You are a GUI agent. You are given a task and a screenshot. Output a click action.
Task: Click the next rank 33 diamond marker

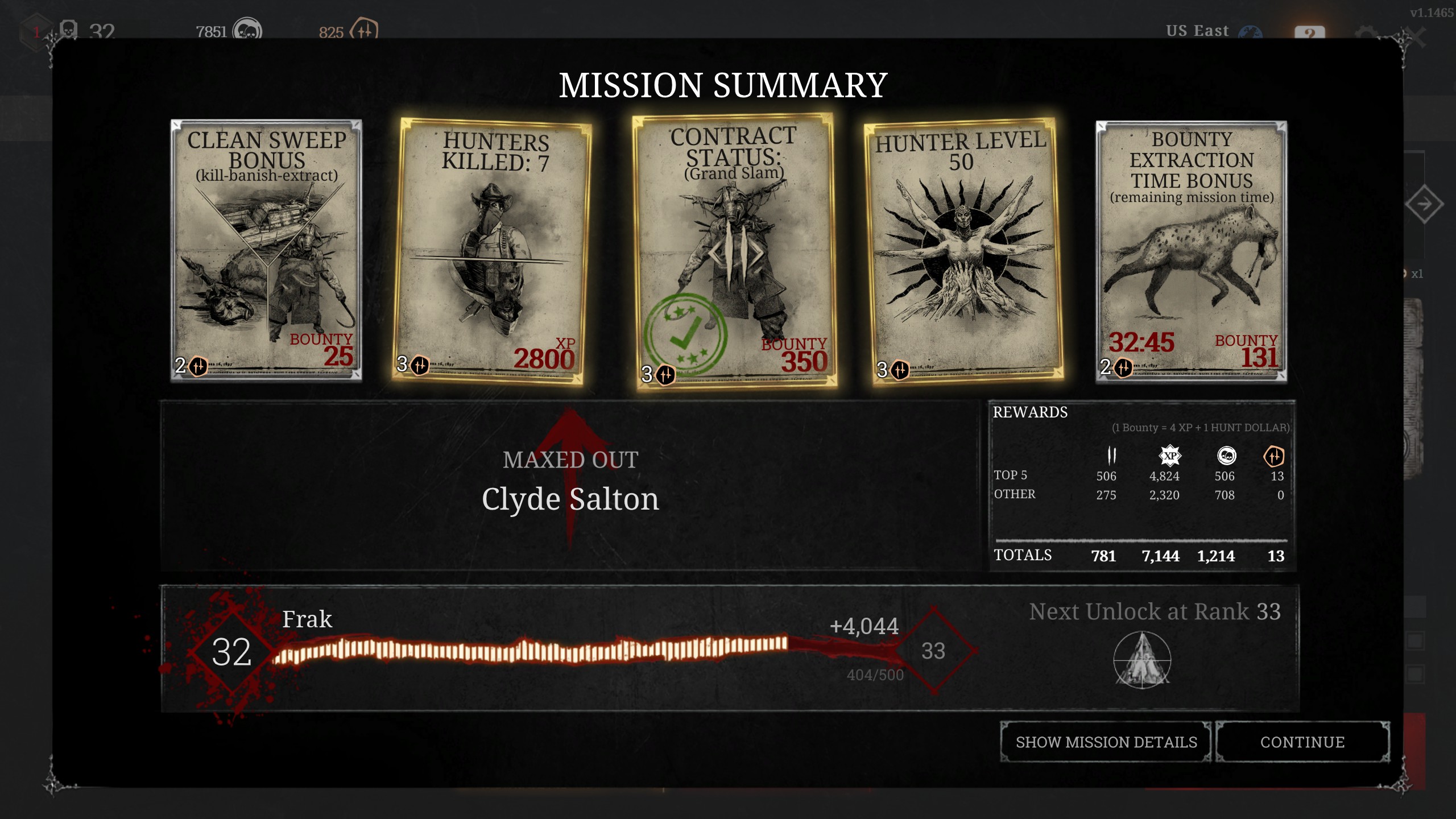point(933,651)
